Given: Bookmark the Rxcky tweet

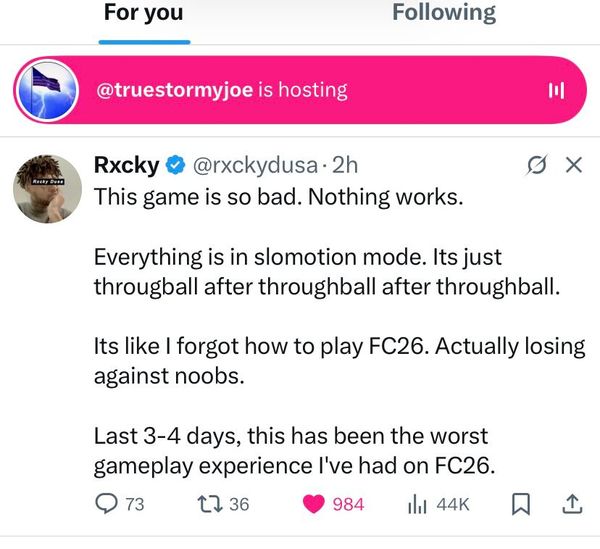Looking at the screenshot, I should tap(520, 504).
